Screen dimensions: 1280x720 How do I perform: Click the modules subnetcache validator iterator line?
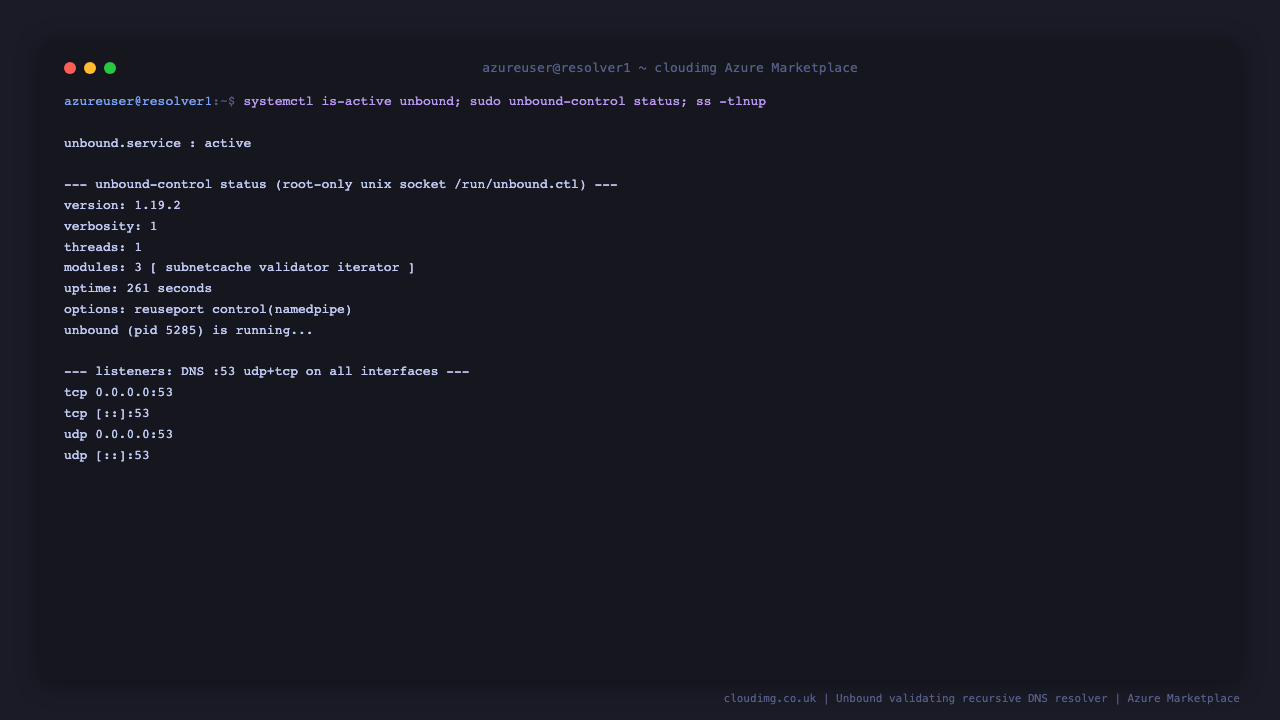pos(239,267)
